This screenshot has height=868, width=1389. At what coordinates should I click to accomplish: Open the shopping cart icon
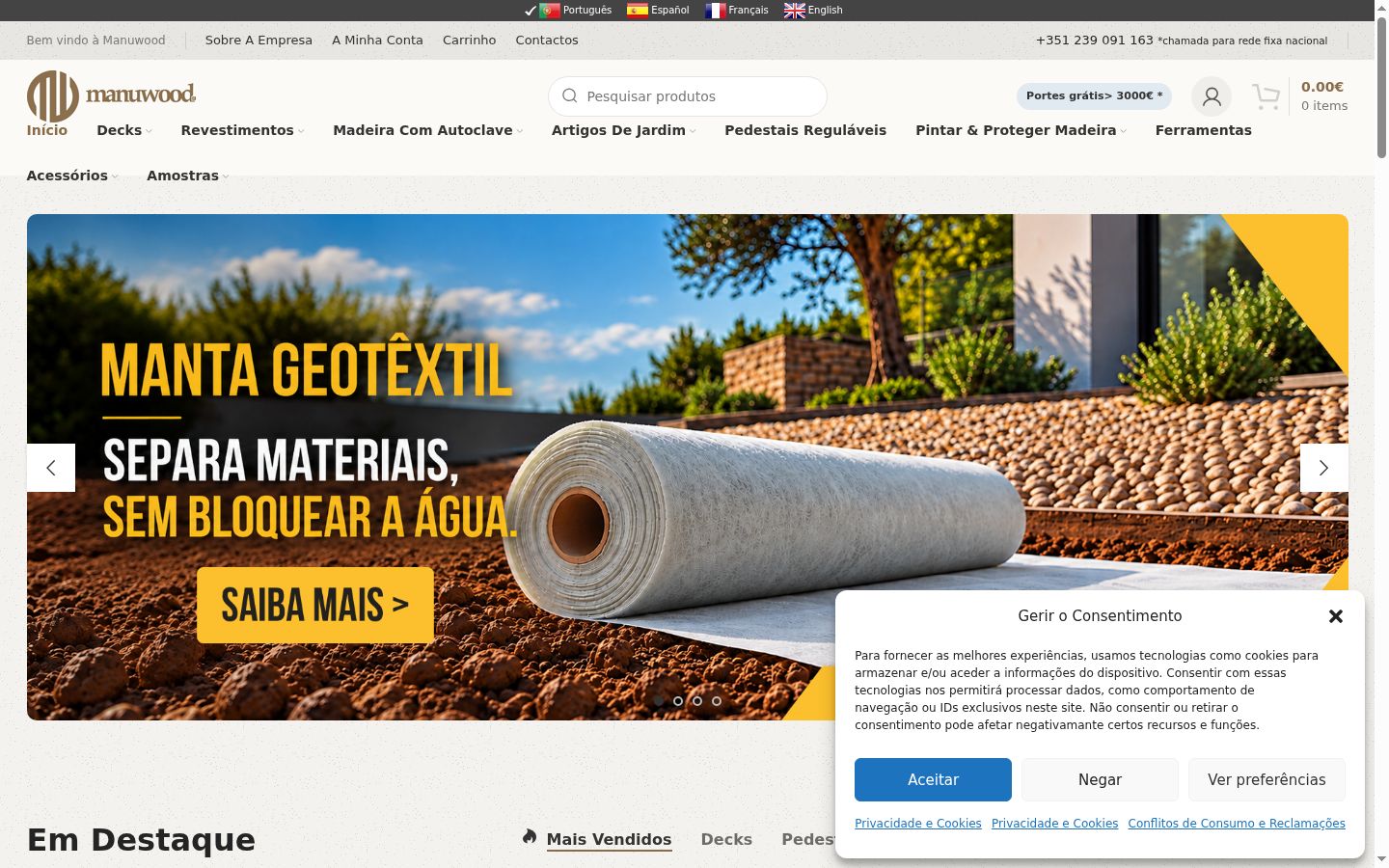[1266, 96]
